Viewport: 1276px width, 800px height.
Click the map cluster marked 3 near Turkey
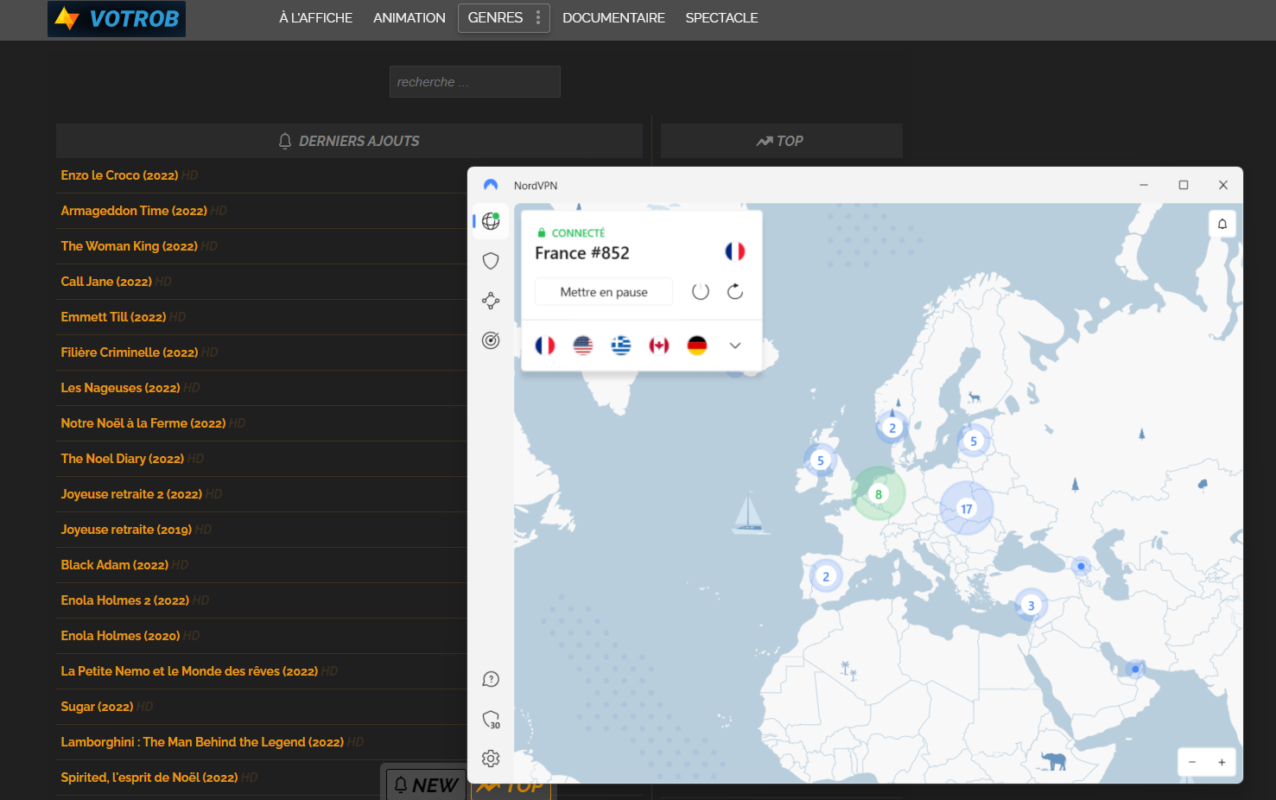pos(1030,605)
